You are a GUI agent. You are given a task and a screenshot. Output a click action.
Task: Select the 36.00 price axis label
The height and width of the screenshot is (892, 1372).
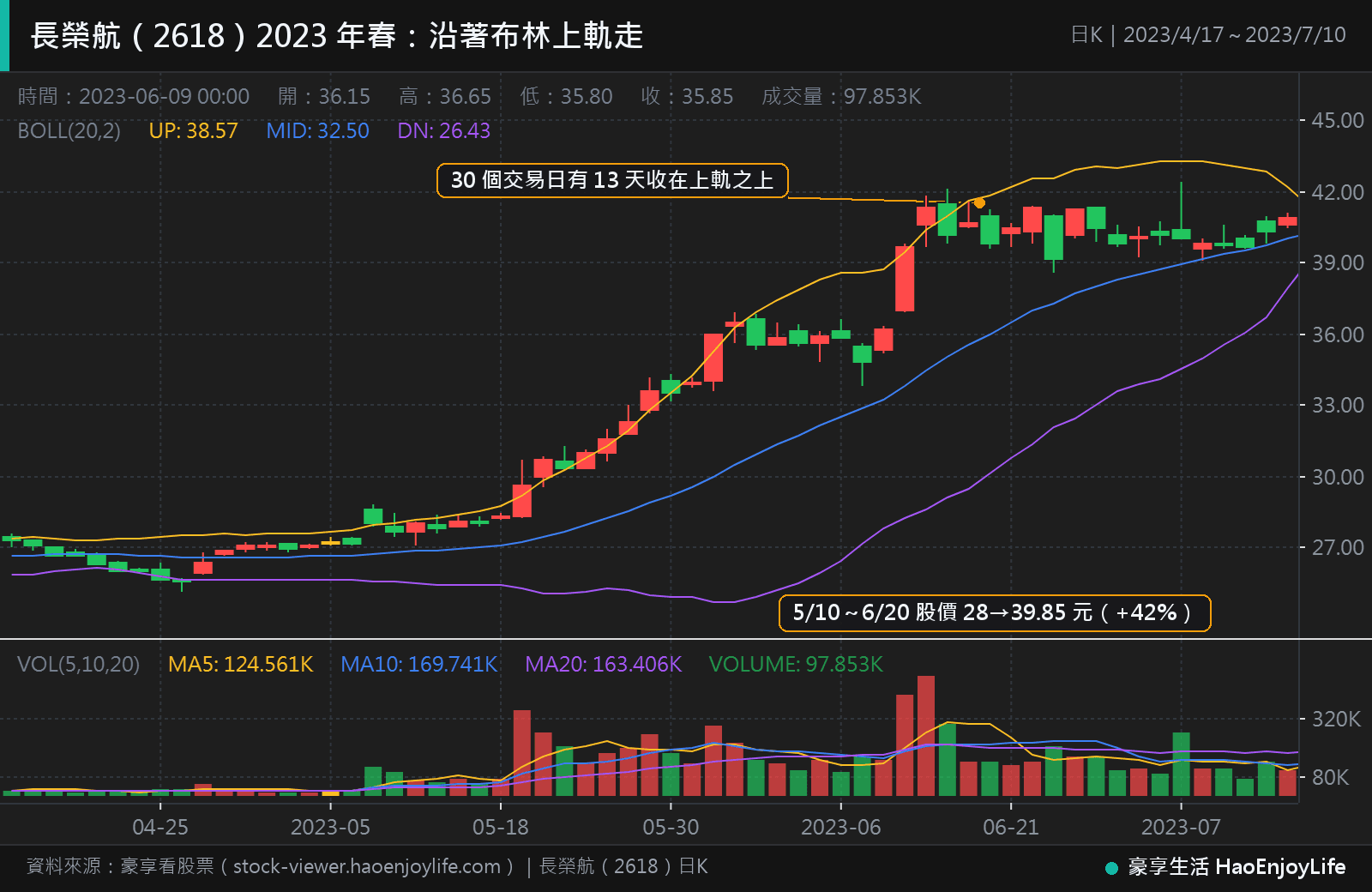[x=1338, y=334]
